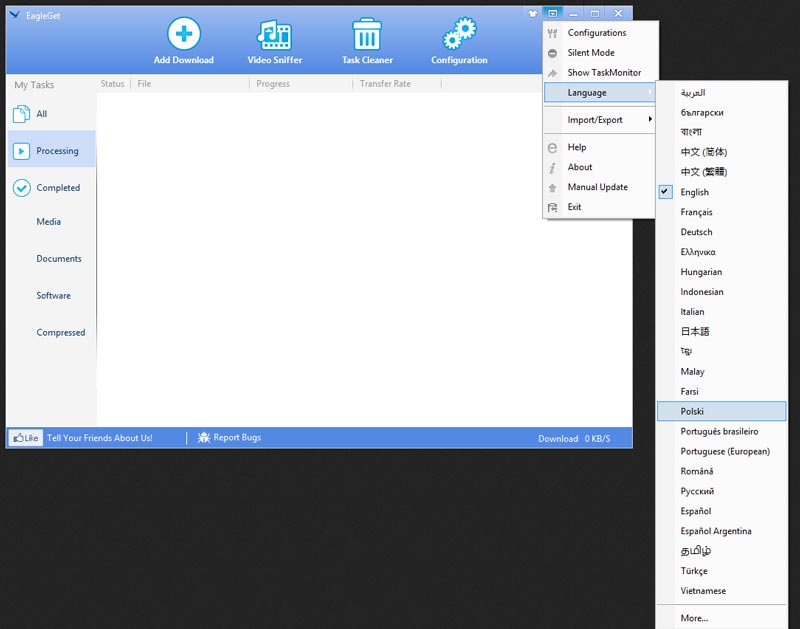Select Hungarian language
The height and width of the screenshot is (629, 800).
tap(721, 271)
